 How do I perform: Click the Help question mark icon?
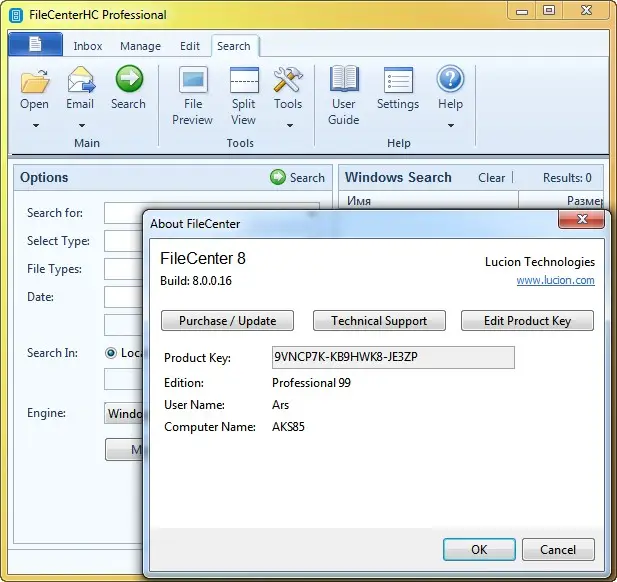(451, 79)
